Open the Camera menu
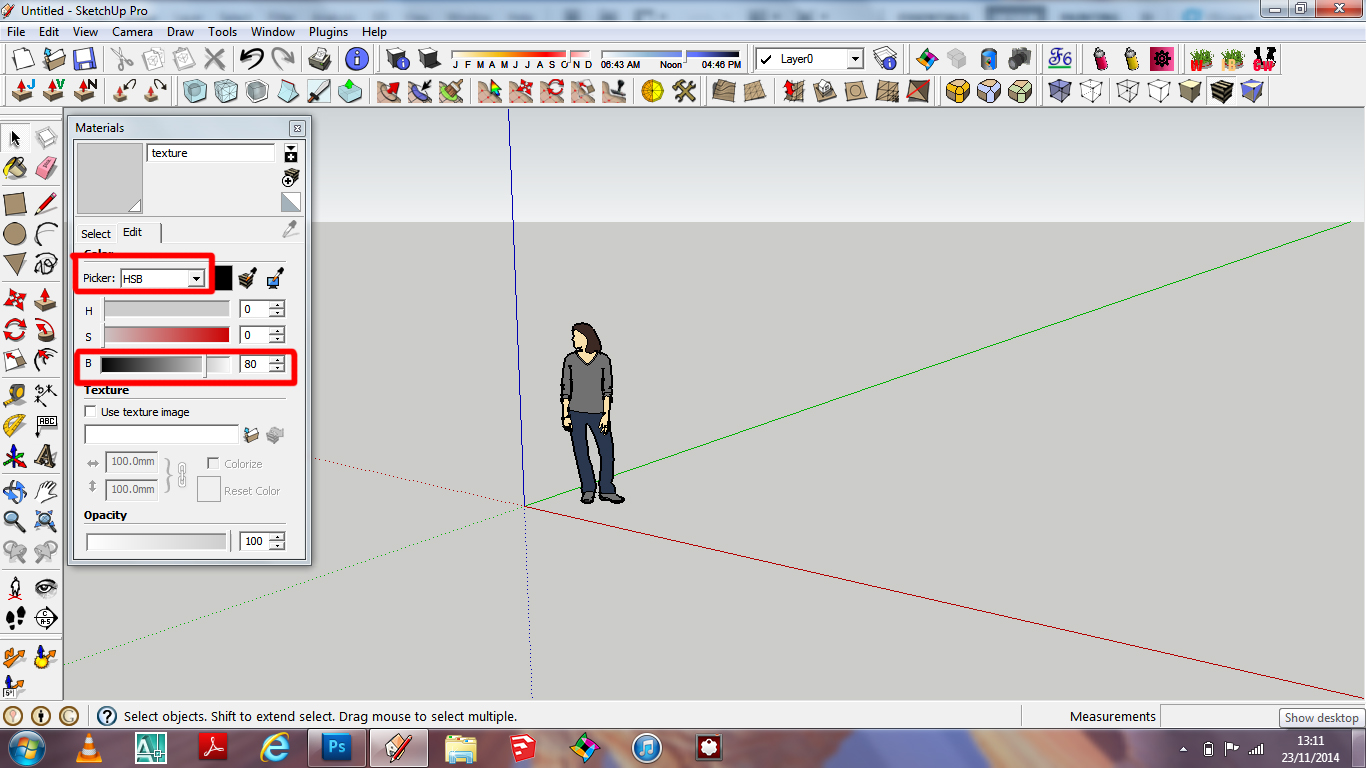This screenshot has height=768, width=1366. [x=132, y=32]
